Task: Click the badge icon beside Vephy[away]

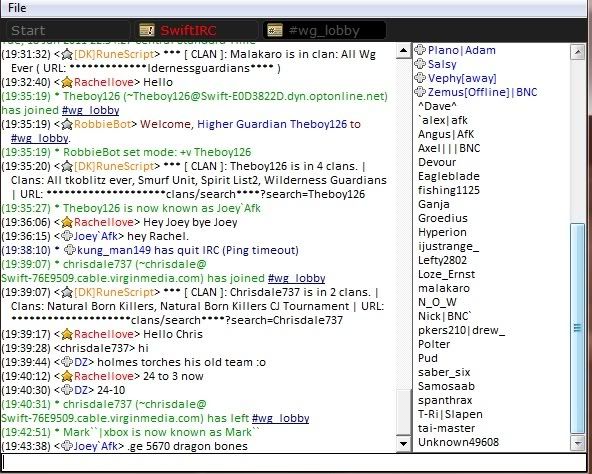Action: point(420,78)
